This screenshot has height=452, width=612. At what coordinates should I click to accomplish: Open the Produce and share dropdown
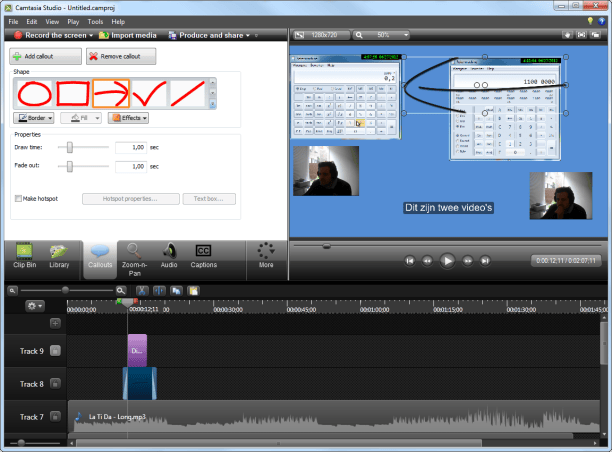click(209, 35)
